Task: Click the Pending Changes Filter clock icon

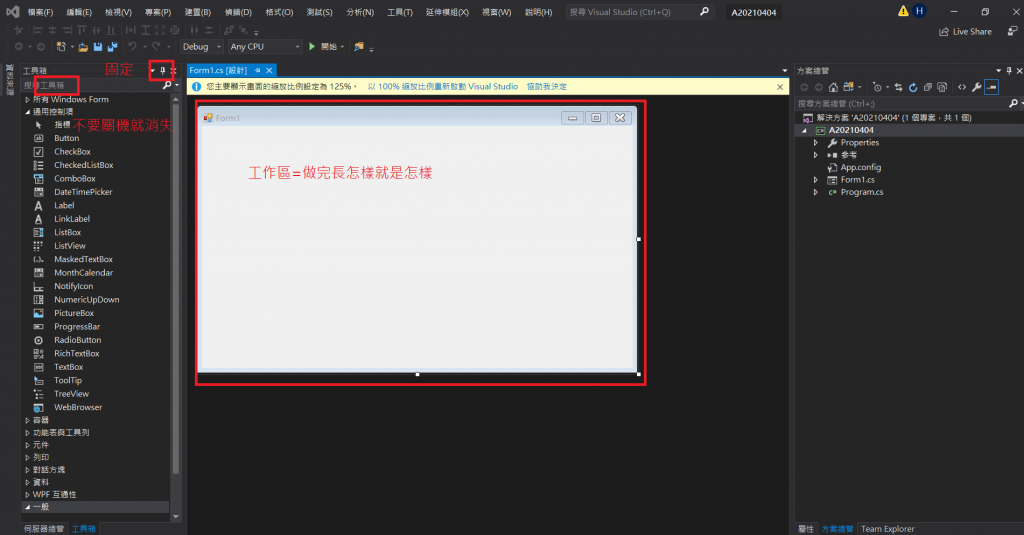Action: point(877,87)
